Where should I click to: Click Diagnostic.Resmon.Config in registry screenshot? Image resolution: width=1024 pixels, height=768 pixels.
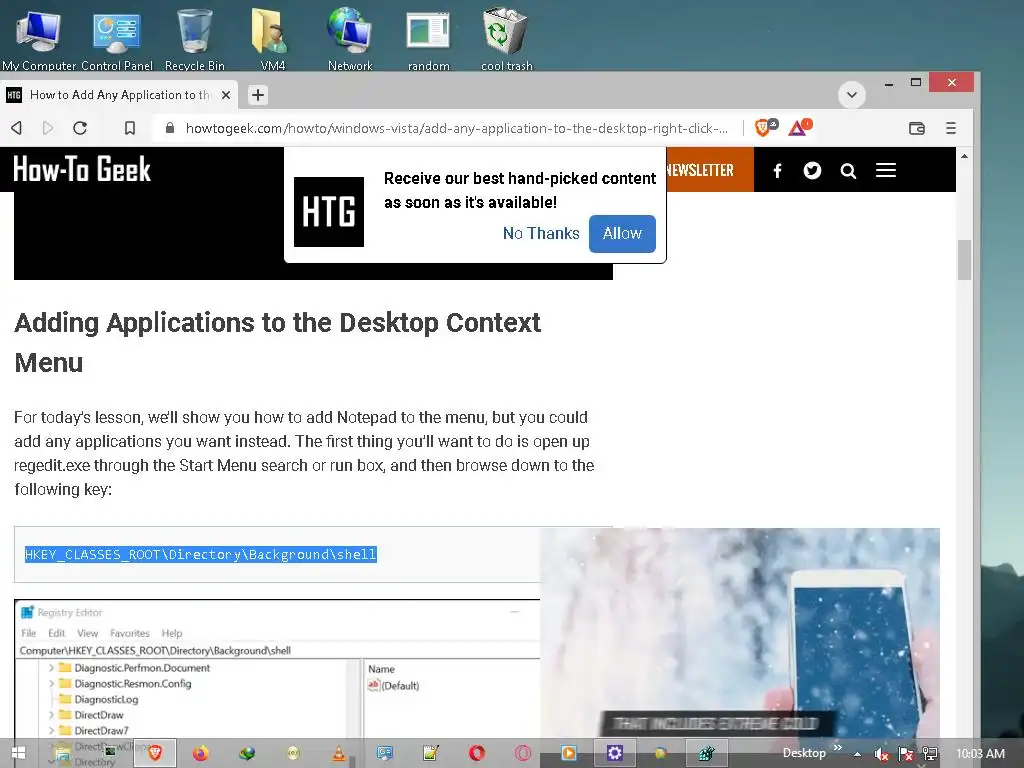[133, 683]
